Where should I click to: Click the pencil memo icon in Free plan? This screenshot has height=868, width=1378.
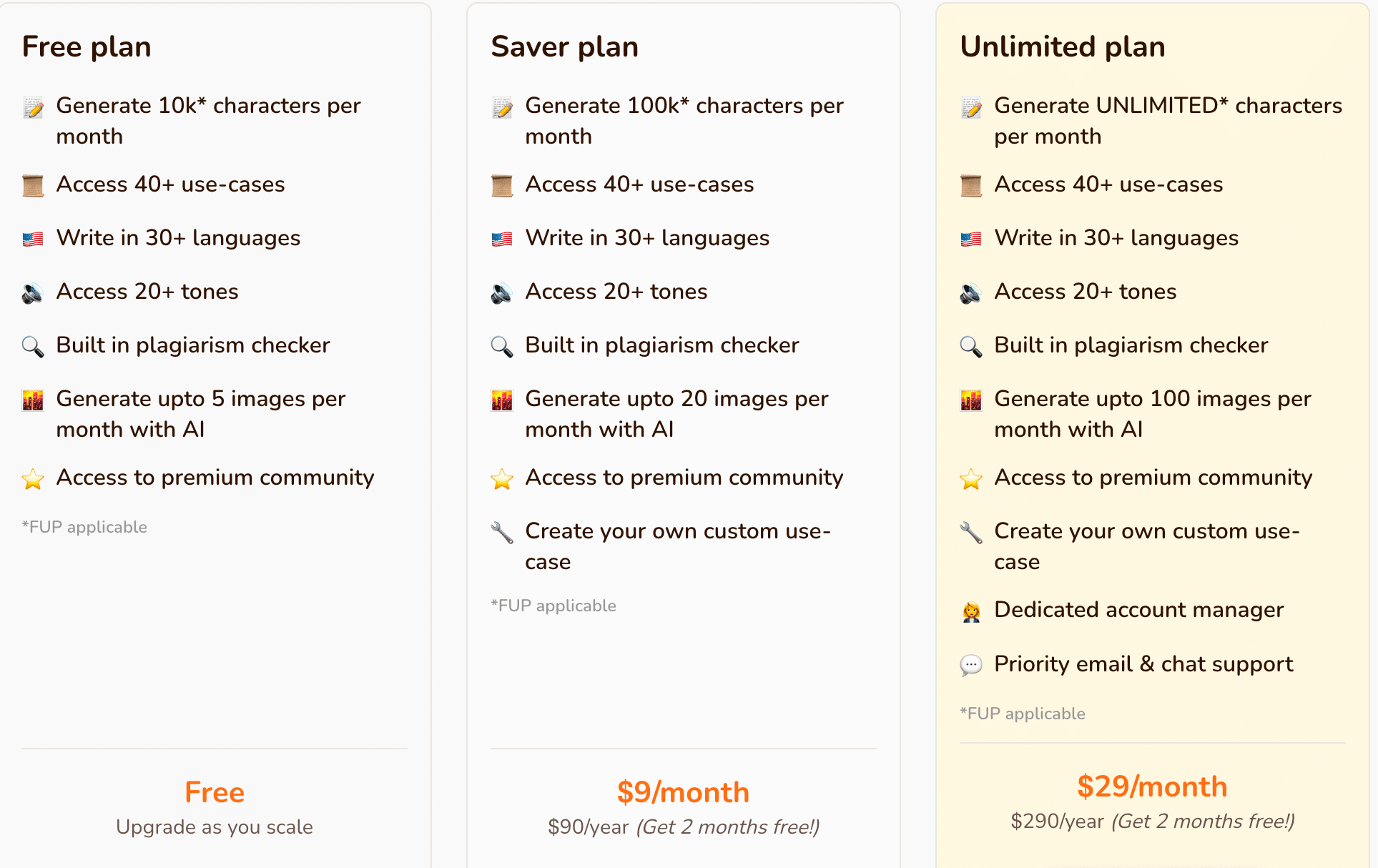pyautogui.click(x=33, y=107)
